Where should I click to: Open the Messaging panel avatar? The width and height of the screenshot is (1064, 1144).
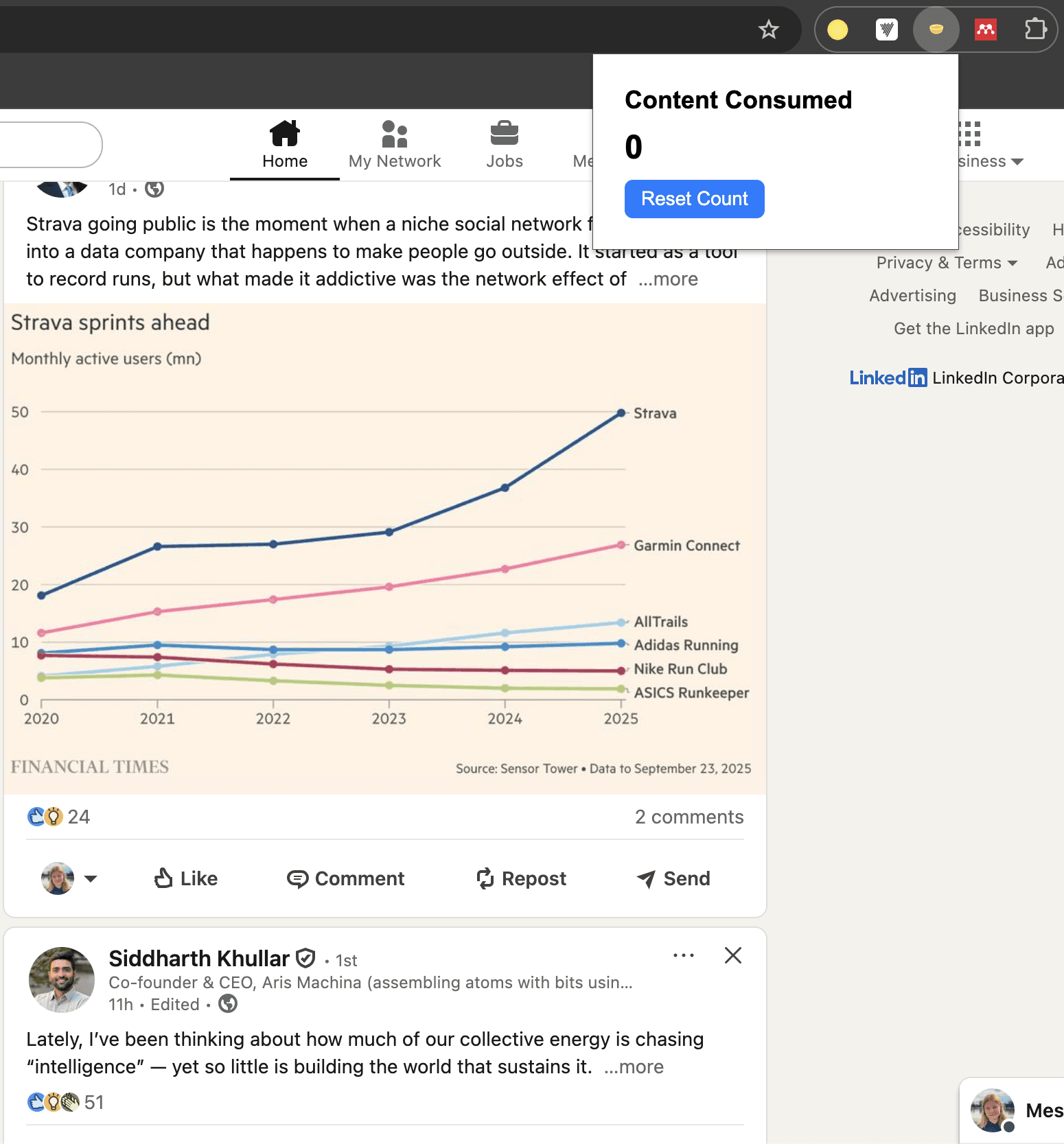[x=993, y=1110]
